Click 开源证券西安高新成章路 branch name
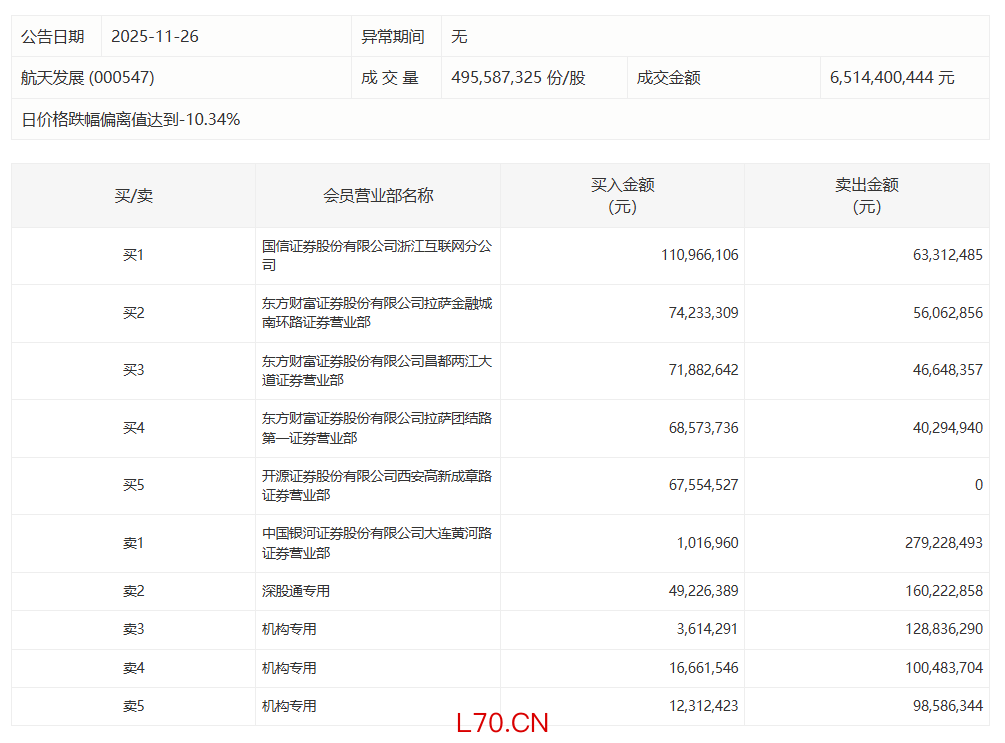Screen dimensions: 1005x743 tap(377, 485)
